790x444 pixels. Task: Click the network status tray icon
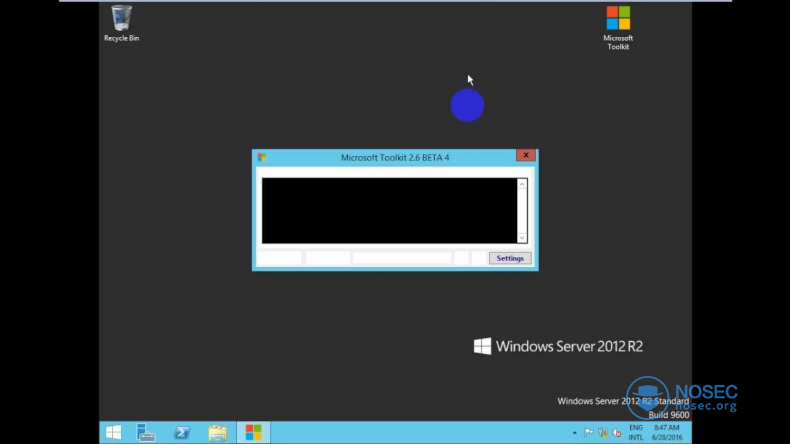pos(603,432)
